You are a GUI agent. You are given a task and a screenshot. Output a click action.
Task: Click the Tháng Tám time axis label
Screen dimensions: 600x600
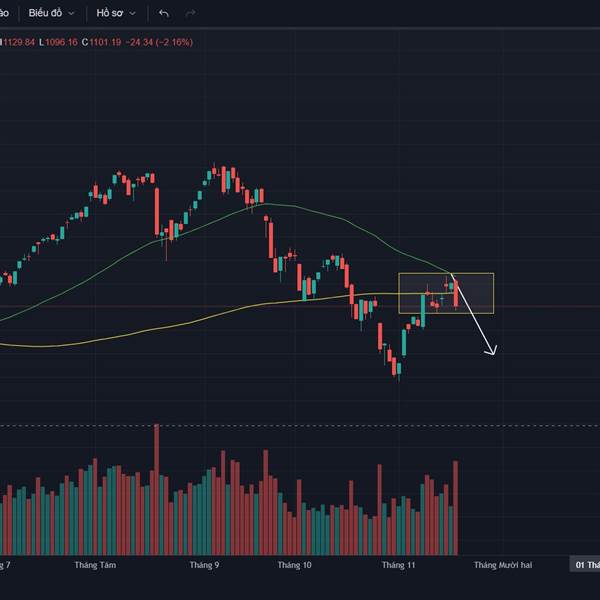[95, 565]
